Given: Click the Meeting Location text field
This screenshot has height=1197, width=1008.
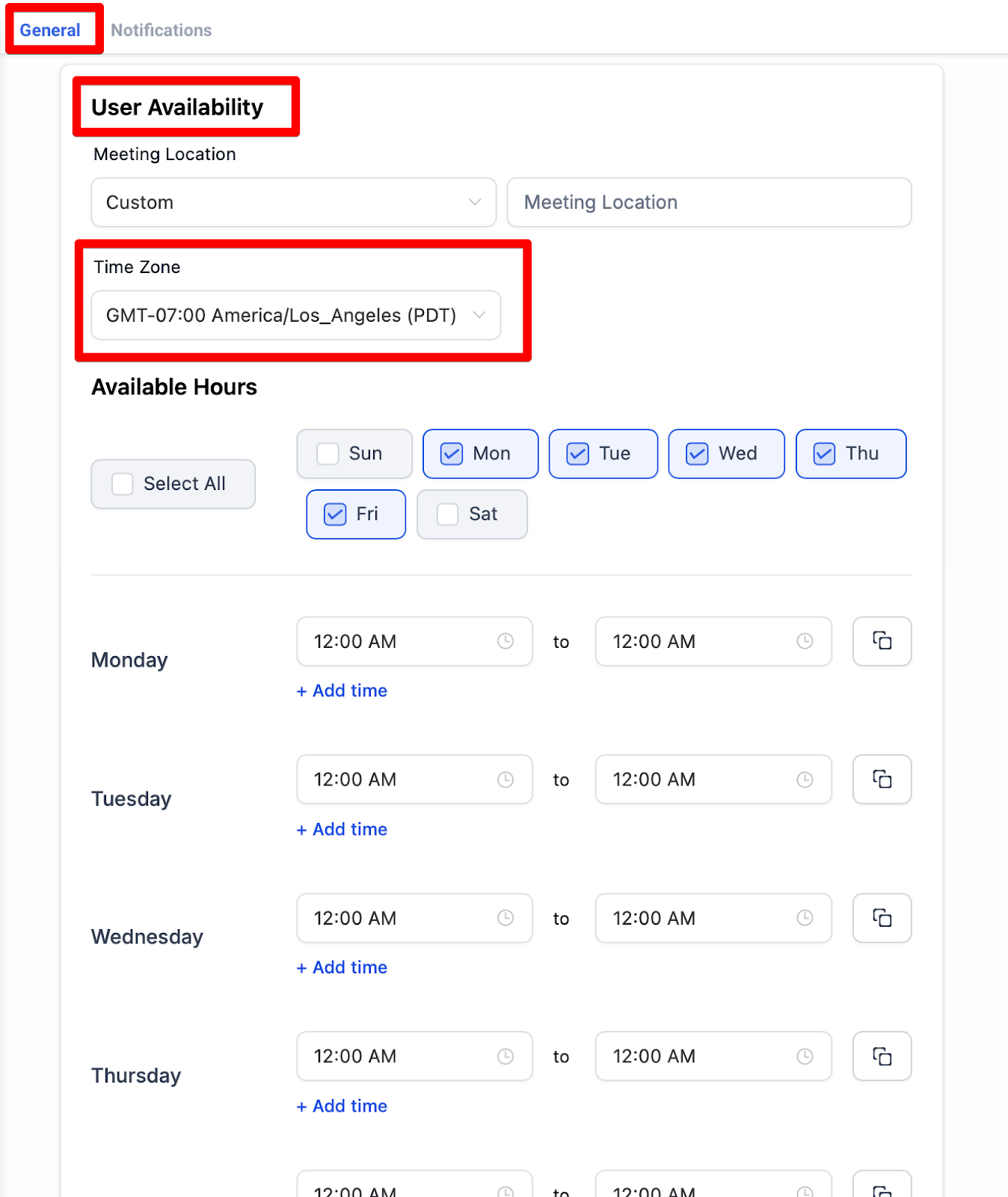Looking at the screenshot, I should click(708, 203).
